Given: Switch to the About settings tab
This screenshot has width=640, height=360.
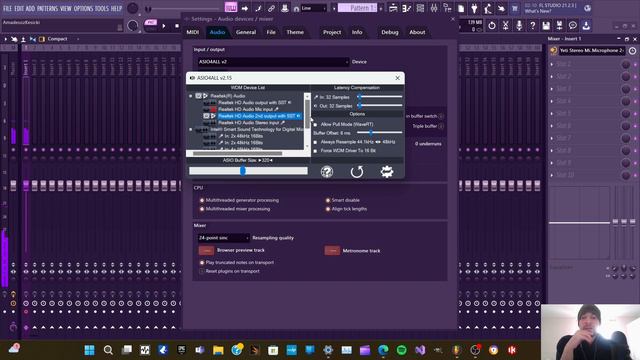Looking at the screenshot, I should click(417, 32).
